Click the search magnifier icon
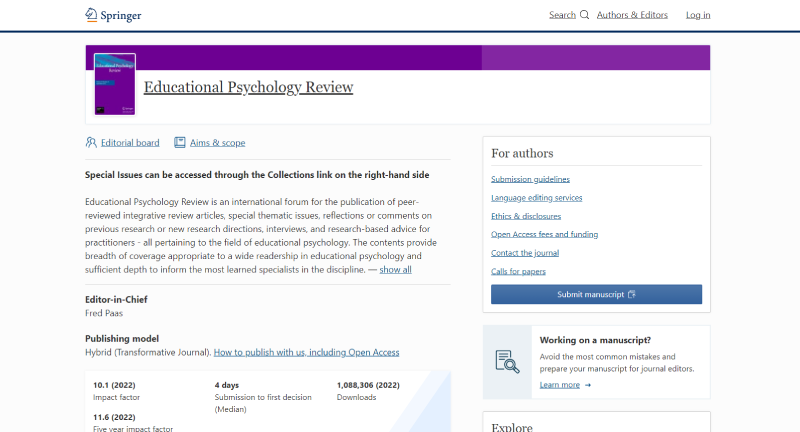This screenshot has width=800, height=432. 585,15
